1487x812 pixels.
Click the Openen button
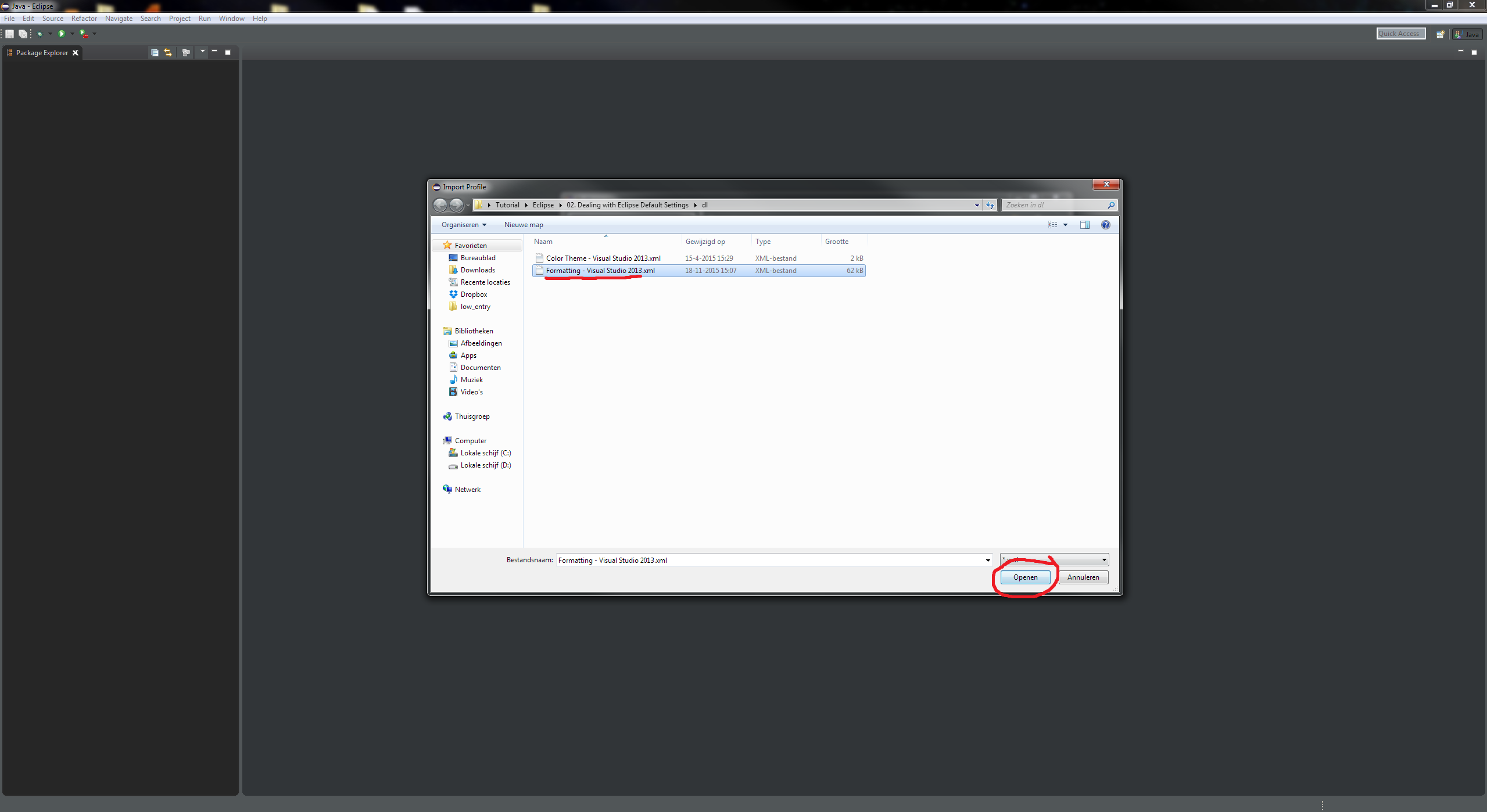[1025, 577]
